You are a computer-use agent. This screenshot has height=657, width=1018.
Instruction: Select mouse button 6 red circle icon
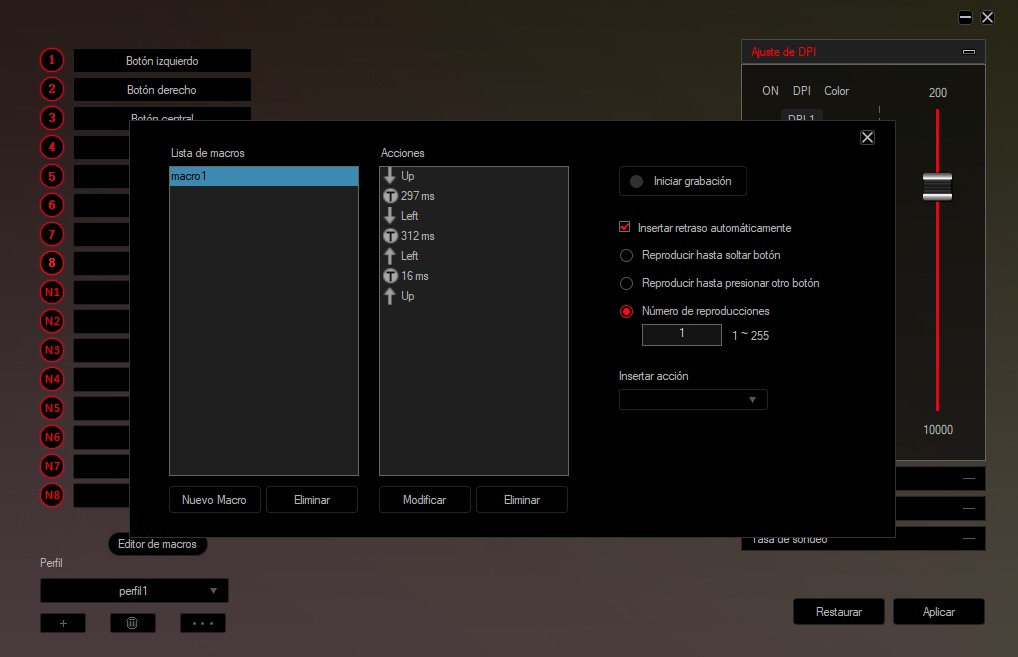(52, 205)
